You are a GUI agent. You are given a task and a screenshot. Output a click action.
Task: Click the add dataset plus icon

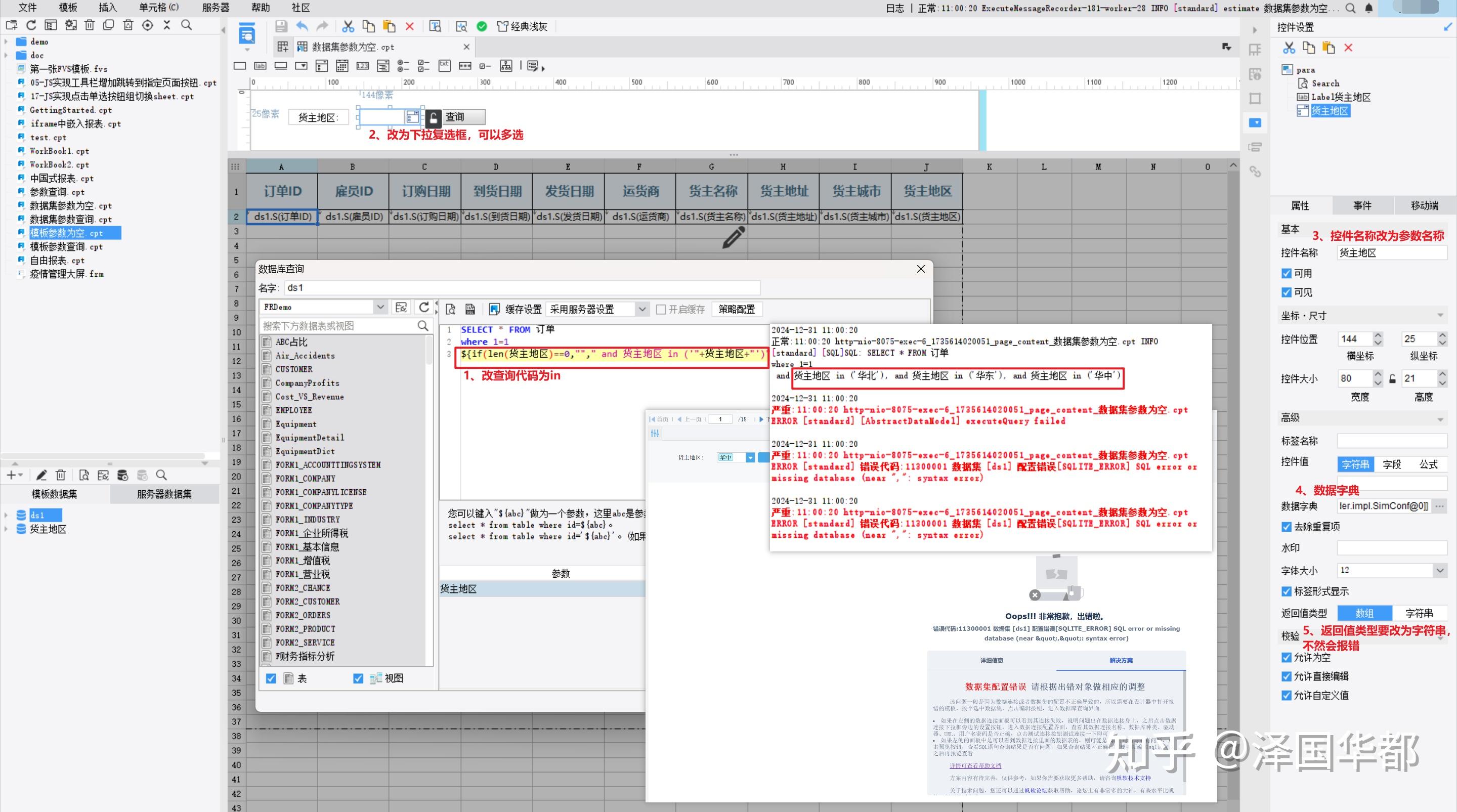[11, 476]
